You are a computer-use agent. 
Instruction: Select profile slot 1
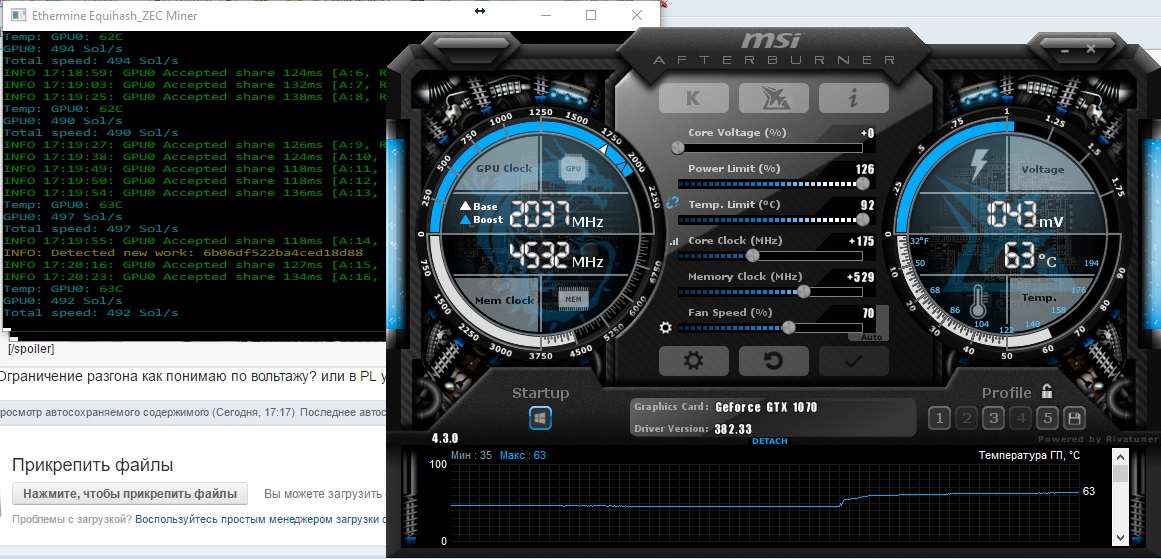pyautogui.click(x=939, y=418)
